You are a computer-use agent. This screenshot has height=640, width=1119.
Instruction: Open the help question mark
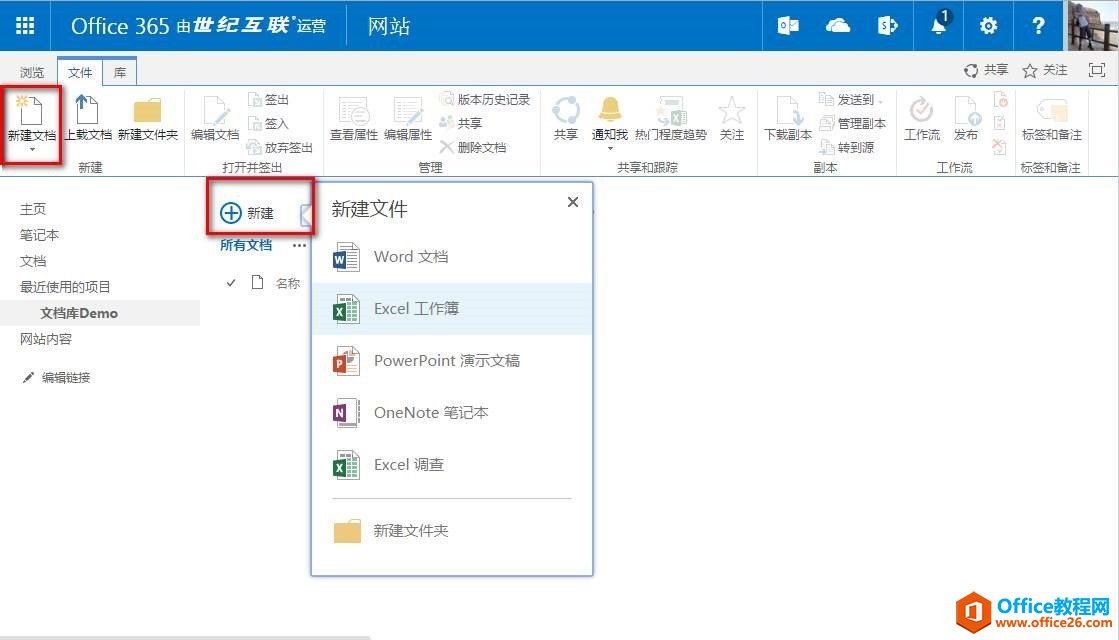click(x=1038, y=26)
